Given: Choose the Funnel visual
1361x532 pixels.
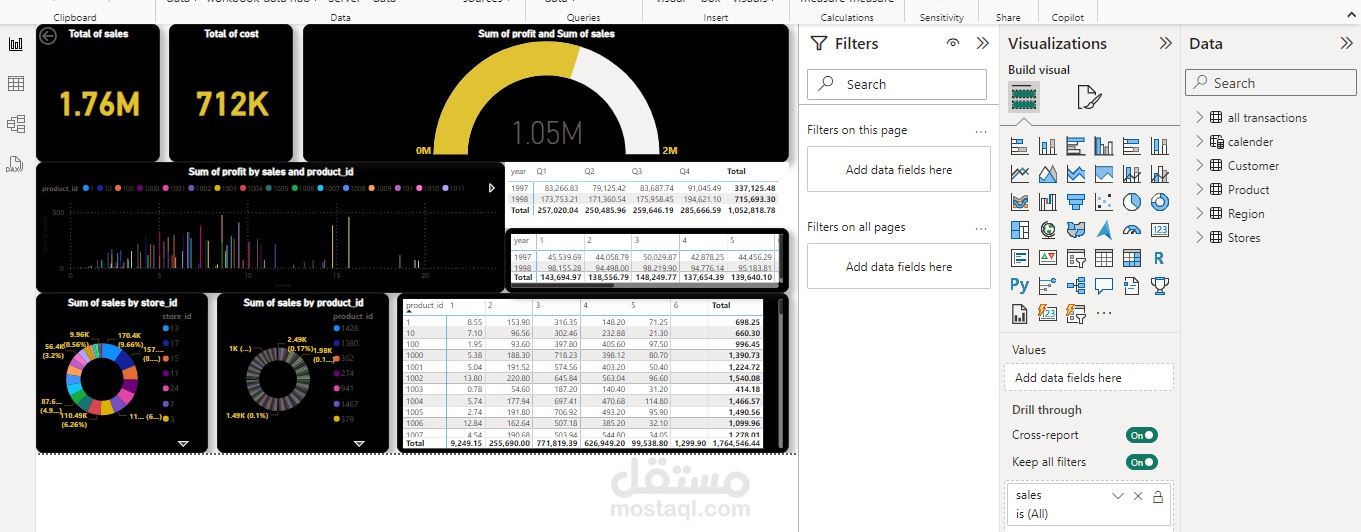Looking at the screenshot, I should click(1076, 202).
